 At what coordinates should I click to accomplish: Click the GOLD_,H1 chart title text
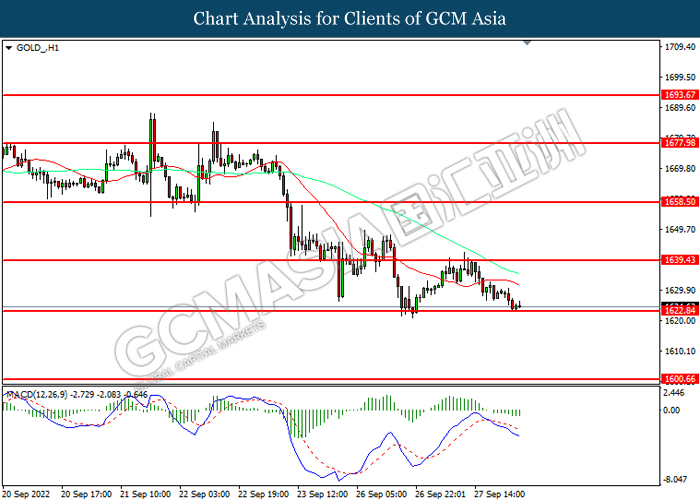pyautogui.click(x=38, y=48)
